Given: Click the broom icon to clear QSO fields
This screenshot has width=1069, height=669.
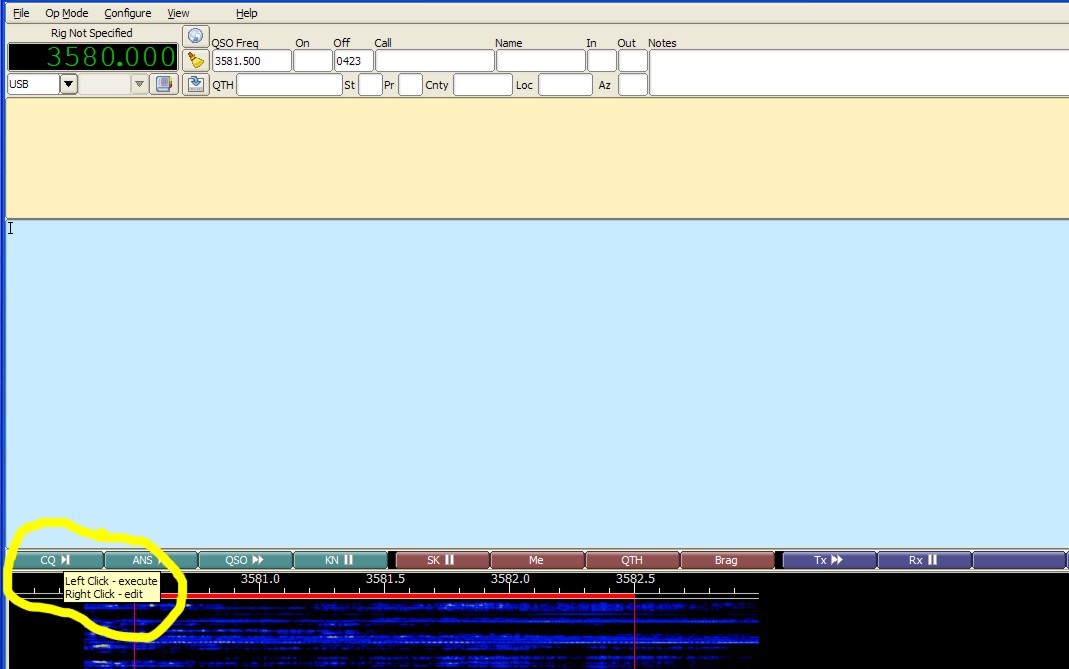Looking at the screenshot, I should click(x=196, y=61).
